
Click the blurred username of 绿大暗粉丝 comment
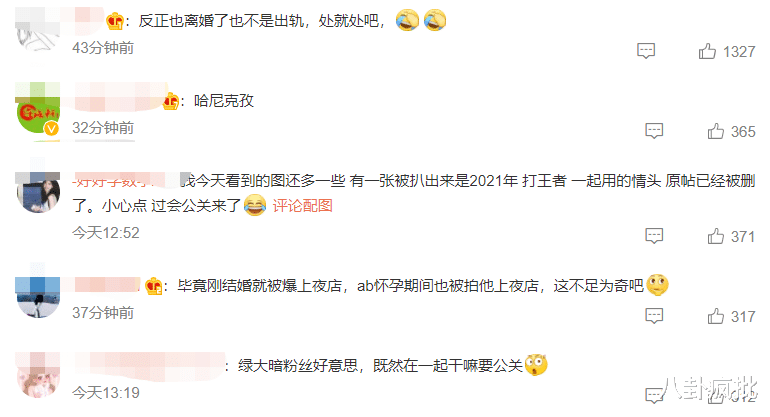150,366
